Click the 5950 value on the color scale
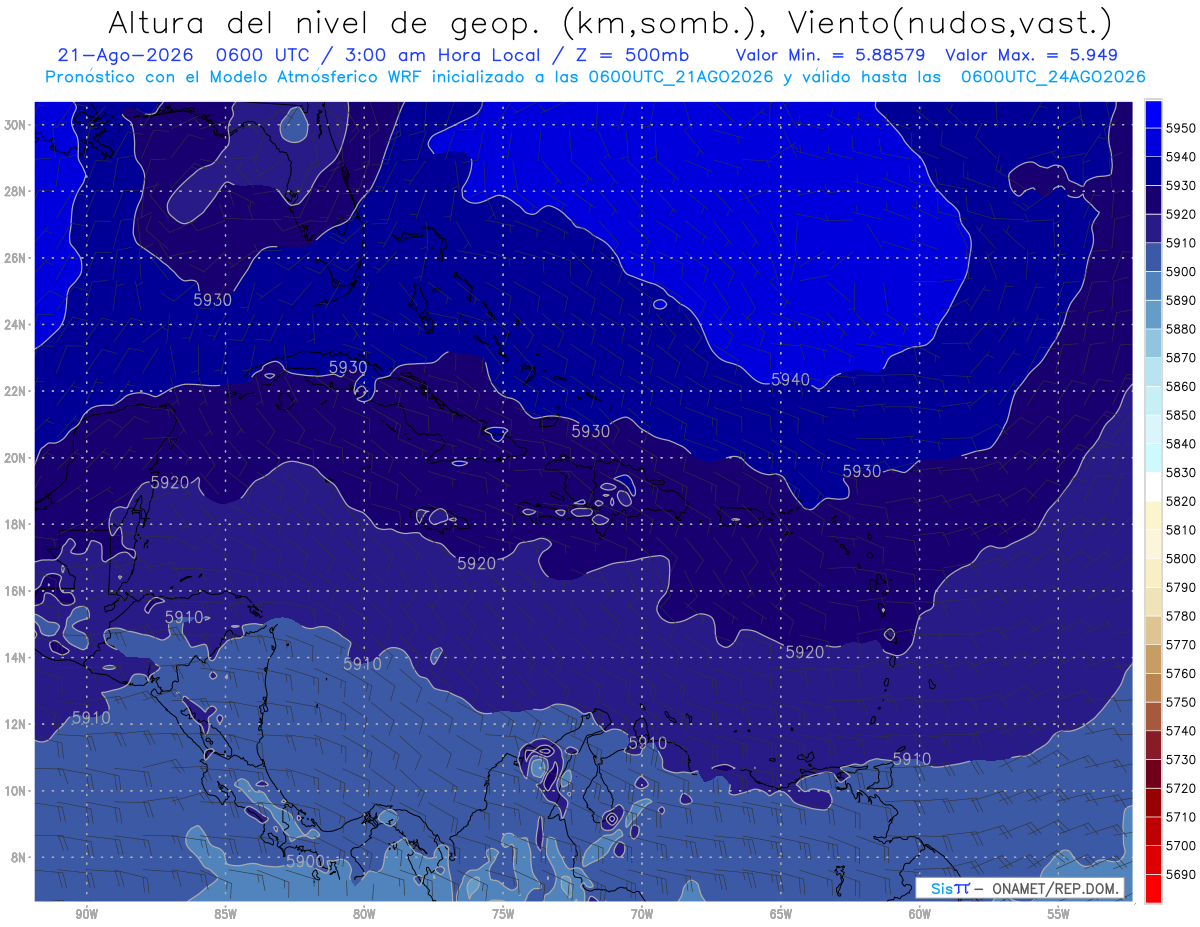Viewport: 1200px width, 927px height. tap(1181, 128)
